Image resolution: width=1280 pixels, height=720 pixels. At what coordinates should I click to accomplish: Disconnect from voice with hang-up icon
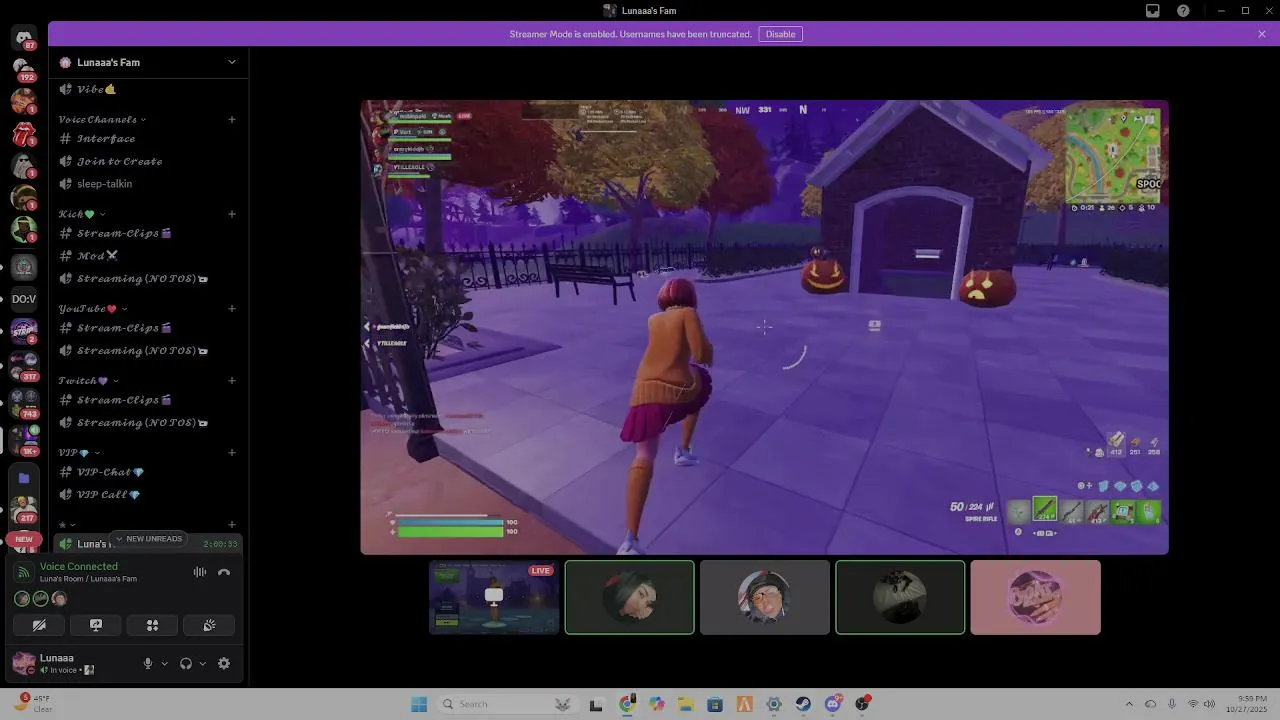(x=224, y=572)
